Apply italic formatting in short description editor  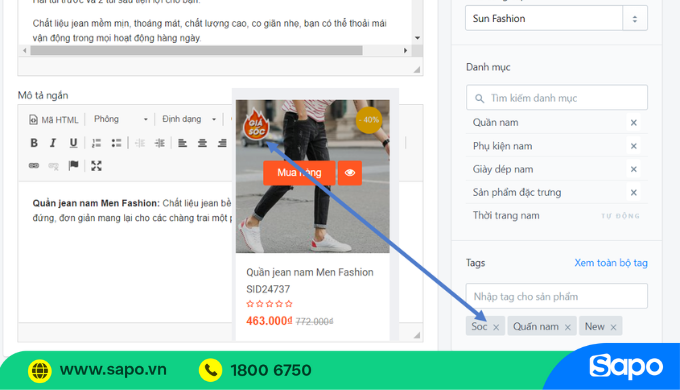pyautogui.click(x=53, y=143)
